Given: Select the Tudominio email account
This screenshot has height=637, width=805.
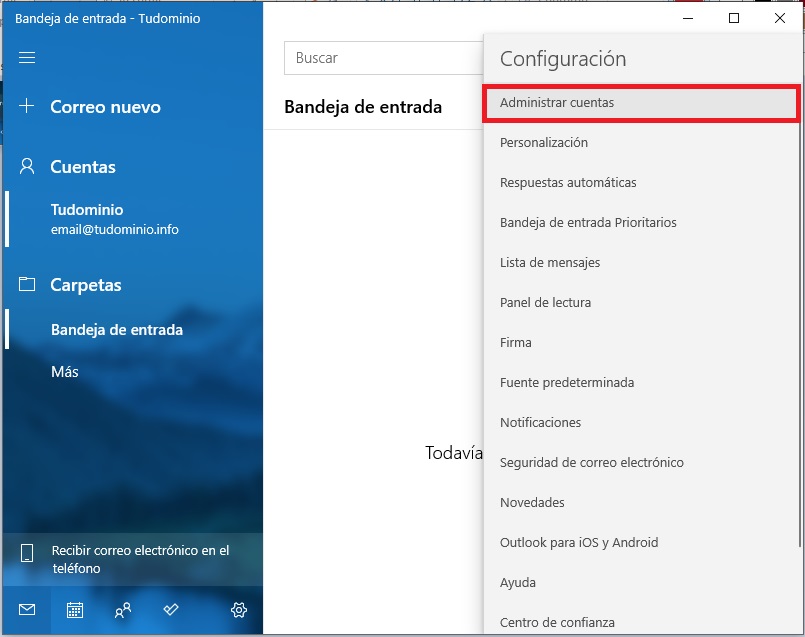Looking at the screenshot, I should click(x=133, y=219).
